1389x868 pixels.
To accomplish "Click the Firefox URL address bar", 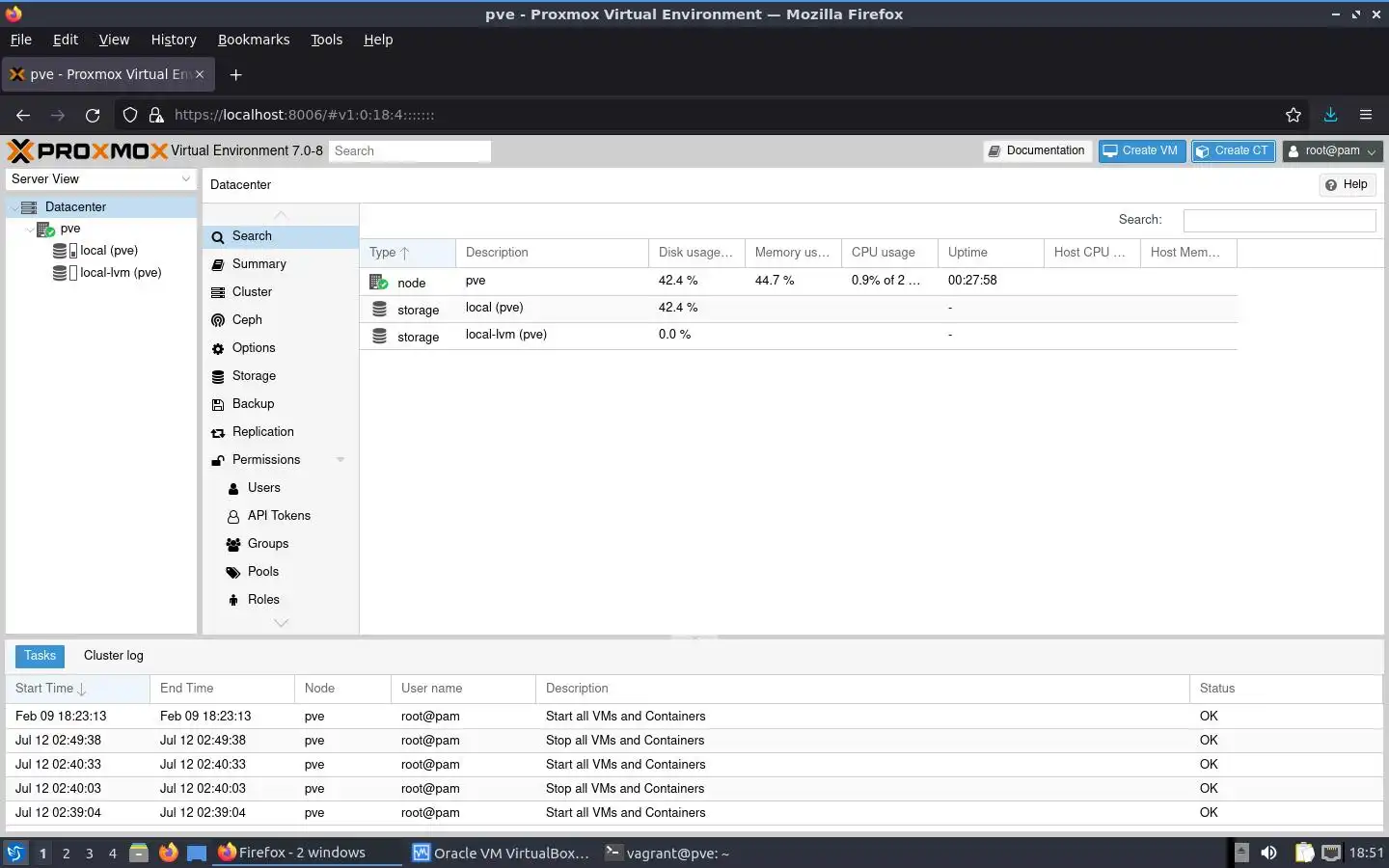I will coord(714,115).
